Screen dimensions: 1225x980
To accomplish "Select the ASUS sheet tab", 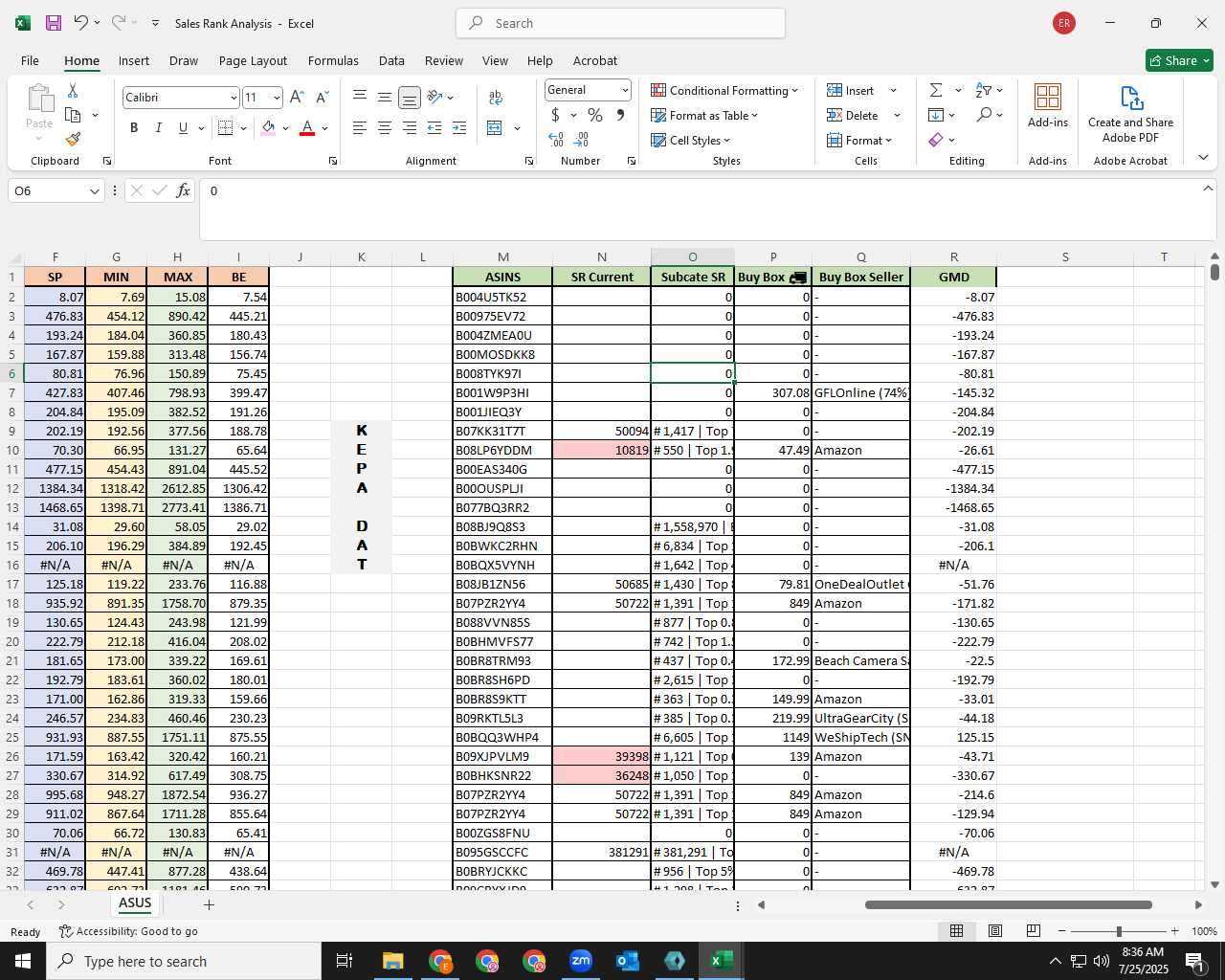I will [135, 902].
